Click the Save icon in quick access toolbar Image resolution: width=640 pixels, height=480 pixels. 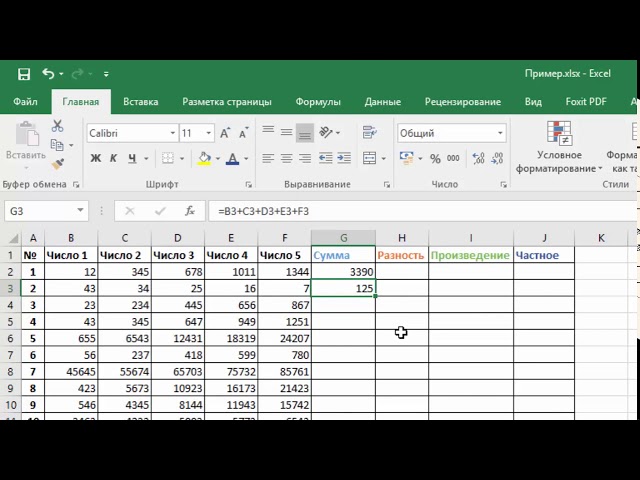(24, 74)
